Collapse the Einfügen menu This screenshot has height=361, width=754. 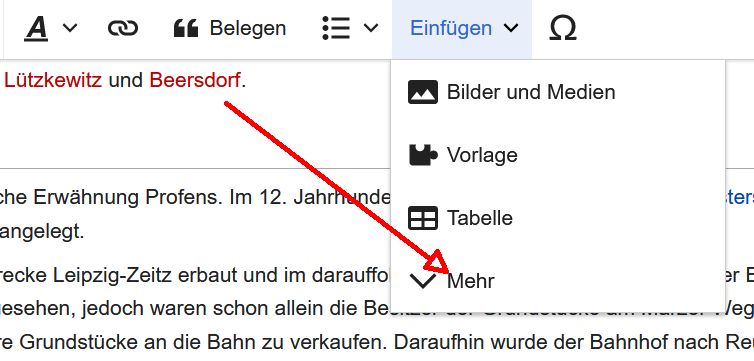pos(462,28)
